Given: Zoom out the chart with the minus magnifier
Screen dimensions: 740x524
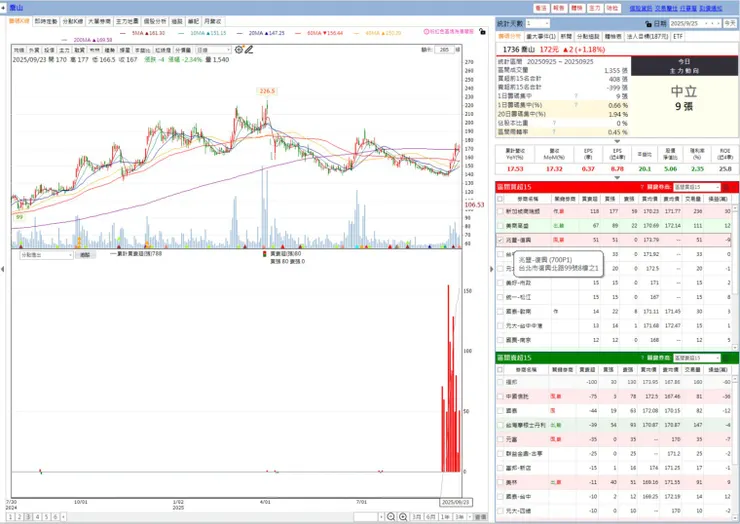Looking at the screenshot, I should pyautogui.click(x=391, y=517).
